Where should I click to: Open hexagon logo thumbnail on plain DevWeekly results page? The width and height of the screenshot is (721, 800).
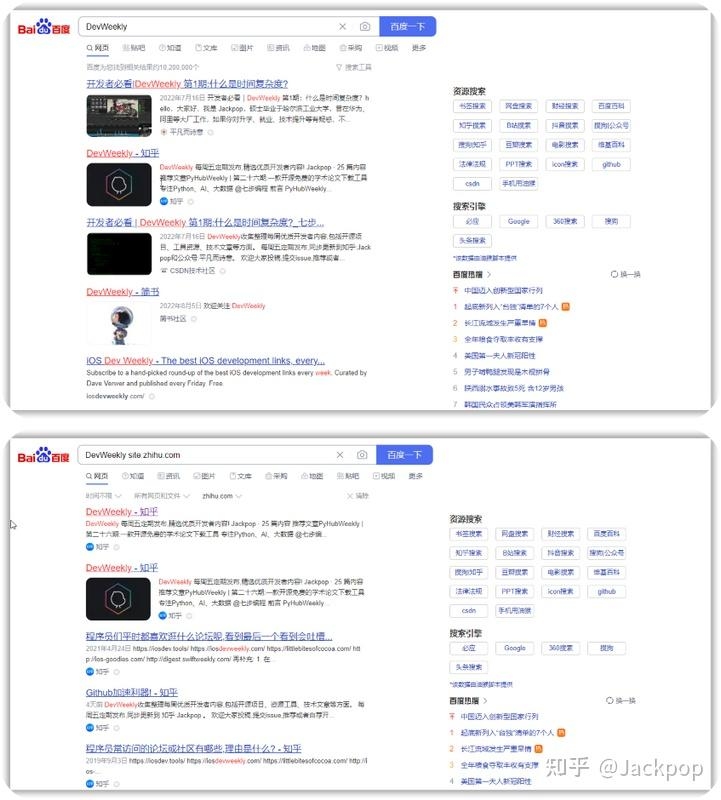119,184
